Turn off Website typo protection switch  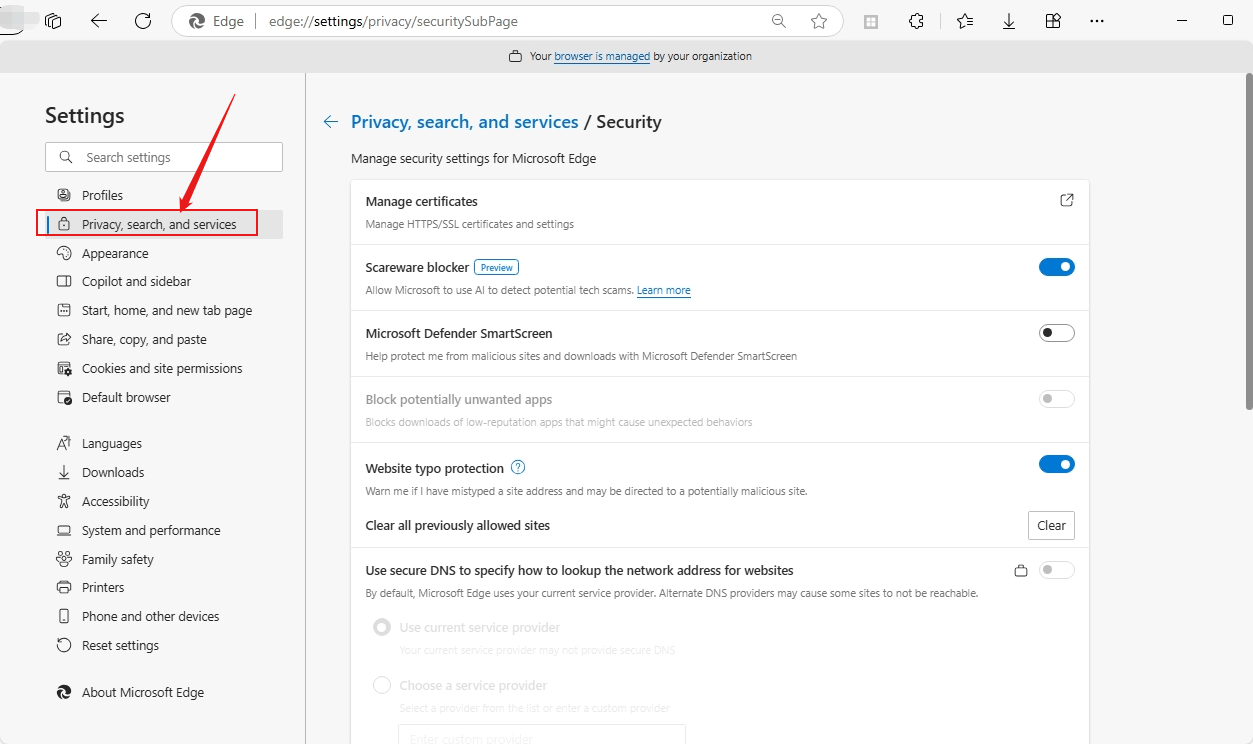coord(1057,464)
